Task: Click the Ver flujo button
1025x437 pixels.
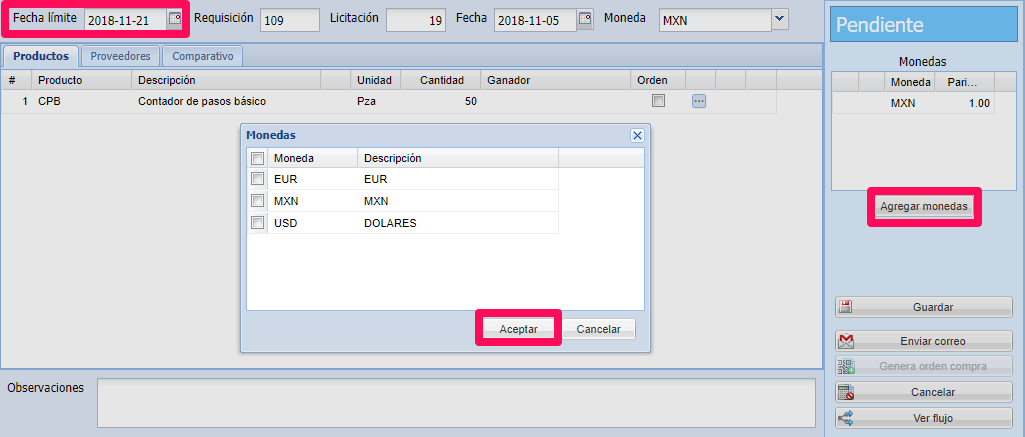Action: click(924, 418)
